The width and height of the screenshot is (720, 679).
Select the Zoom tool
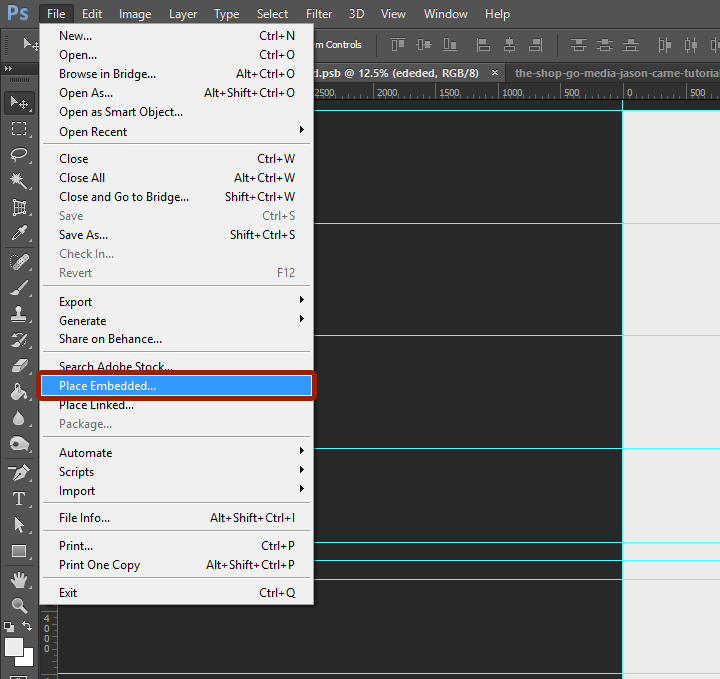(x=19, y=606)
